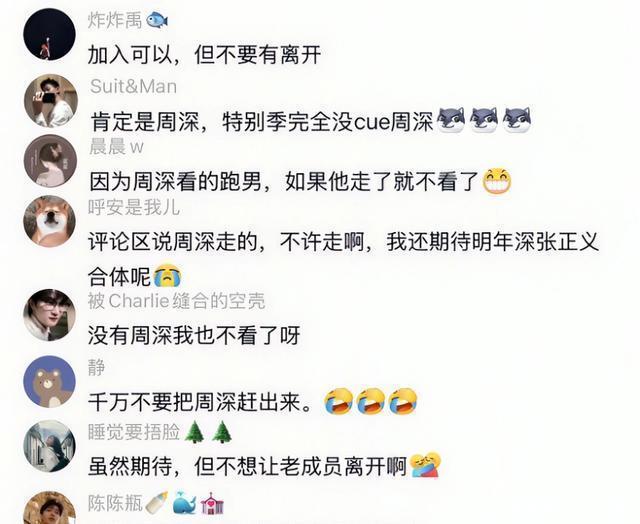This screenshot has width=640, height=524.
Task: Tap the grinning emoji after 就不看了
Action: coord(497,180)
